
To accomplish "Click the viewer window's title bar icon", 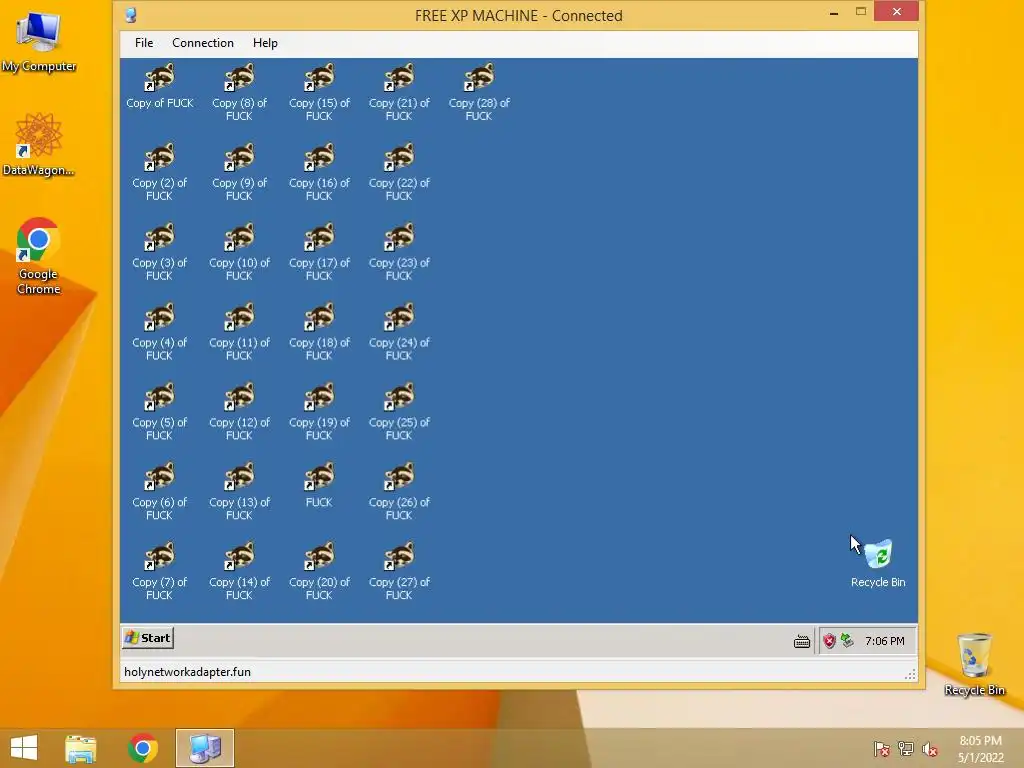I will tap(131, 15).
